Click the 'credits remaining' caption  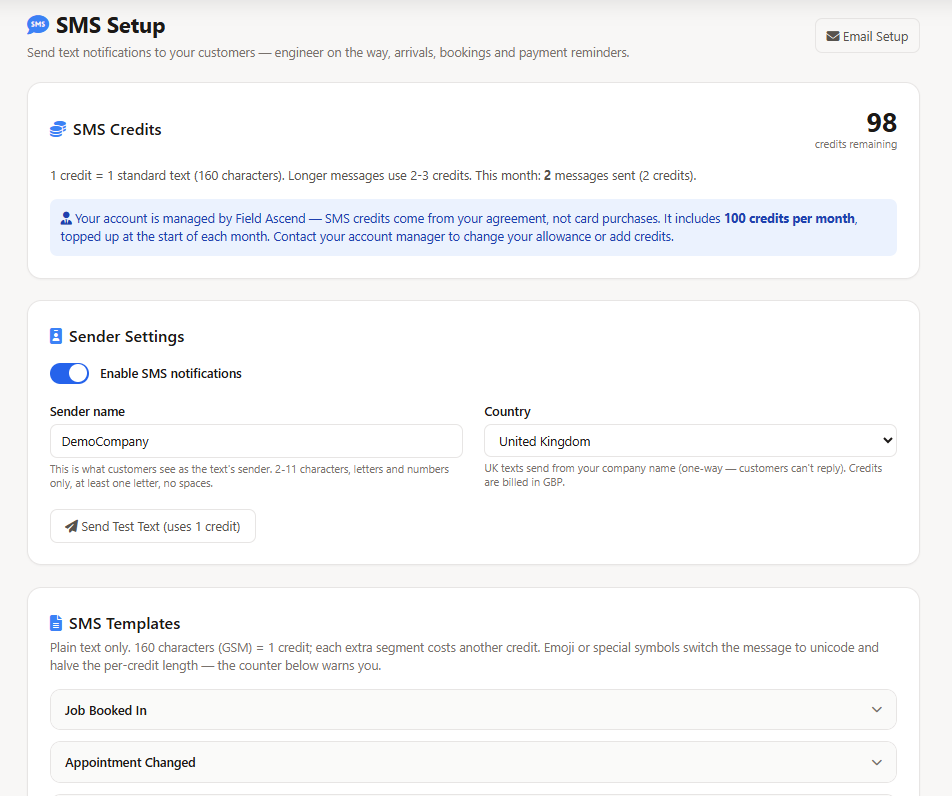point(855,144)
